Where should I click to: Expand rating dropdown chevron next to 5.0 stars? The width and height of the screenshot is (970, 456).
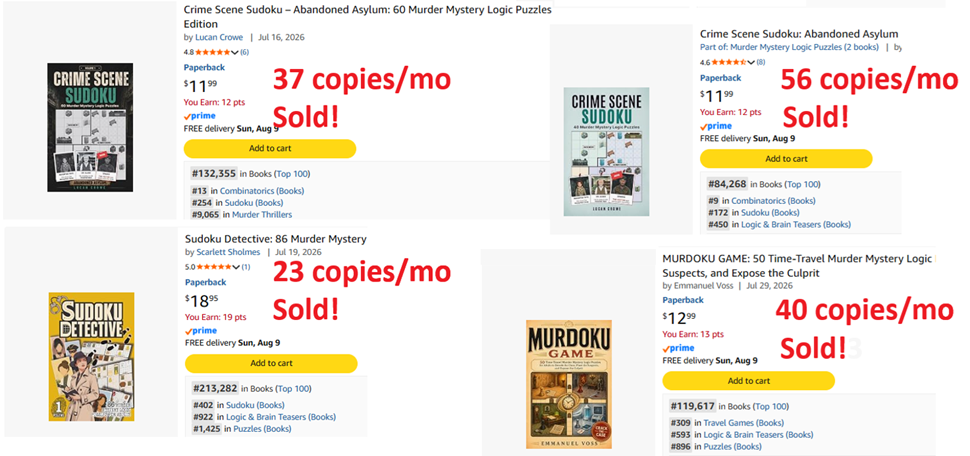[236, 267]
